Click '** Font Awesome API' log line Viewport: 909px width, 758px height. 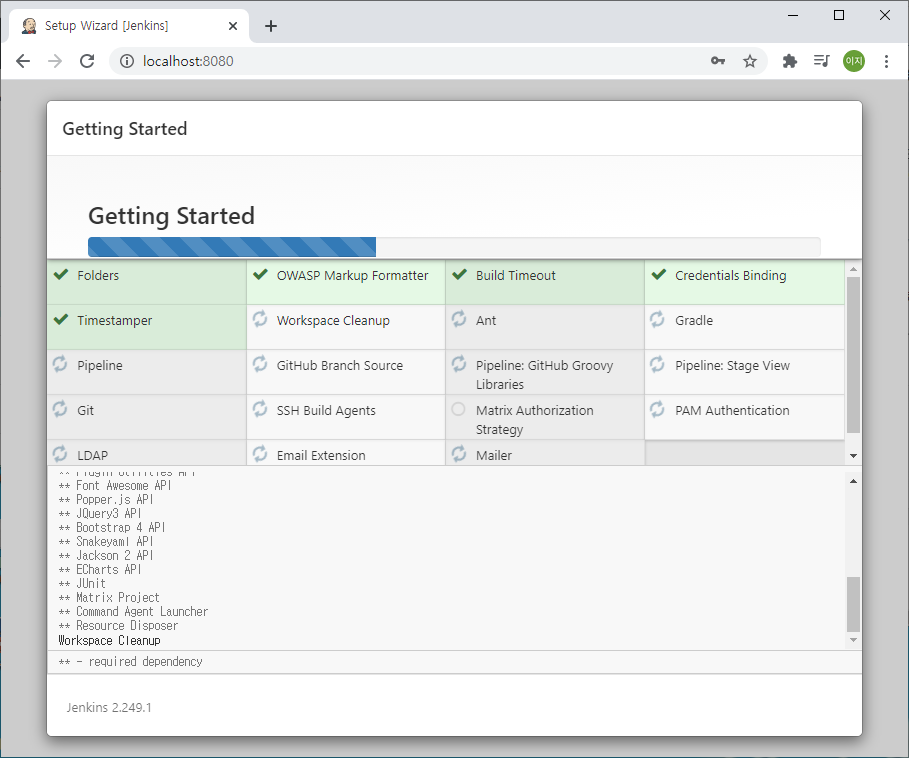pyautogui.click(x=115, y=486)
